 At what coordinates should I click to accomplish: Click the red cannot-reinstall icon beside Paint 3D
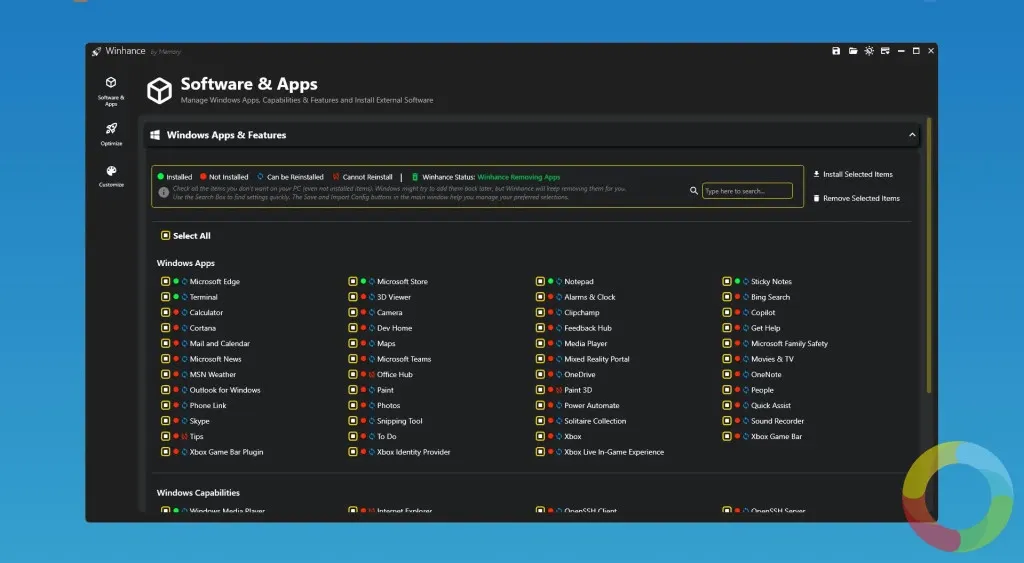coord(559,390)
